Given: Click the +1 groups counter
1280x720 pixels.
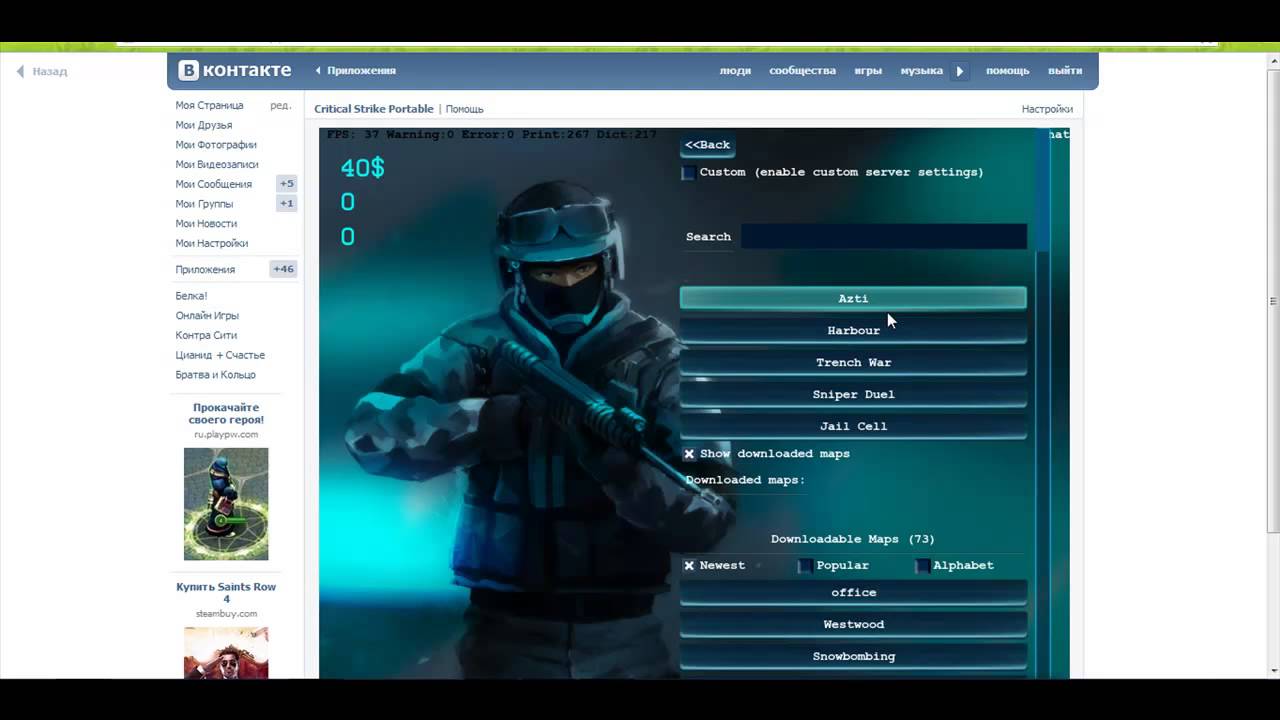Looking at the screenshot, I should click(287, 204).
